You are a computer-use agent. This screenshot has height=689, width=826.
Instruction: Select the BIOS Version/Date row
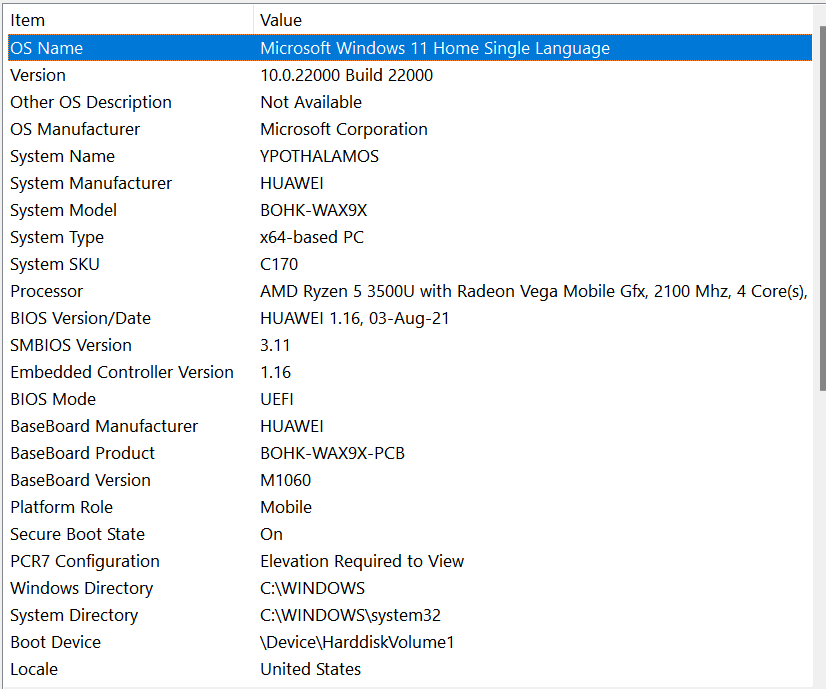pyautogui.click(x=410, y=318)
